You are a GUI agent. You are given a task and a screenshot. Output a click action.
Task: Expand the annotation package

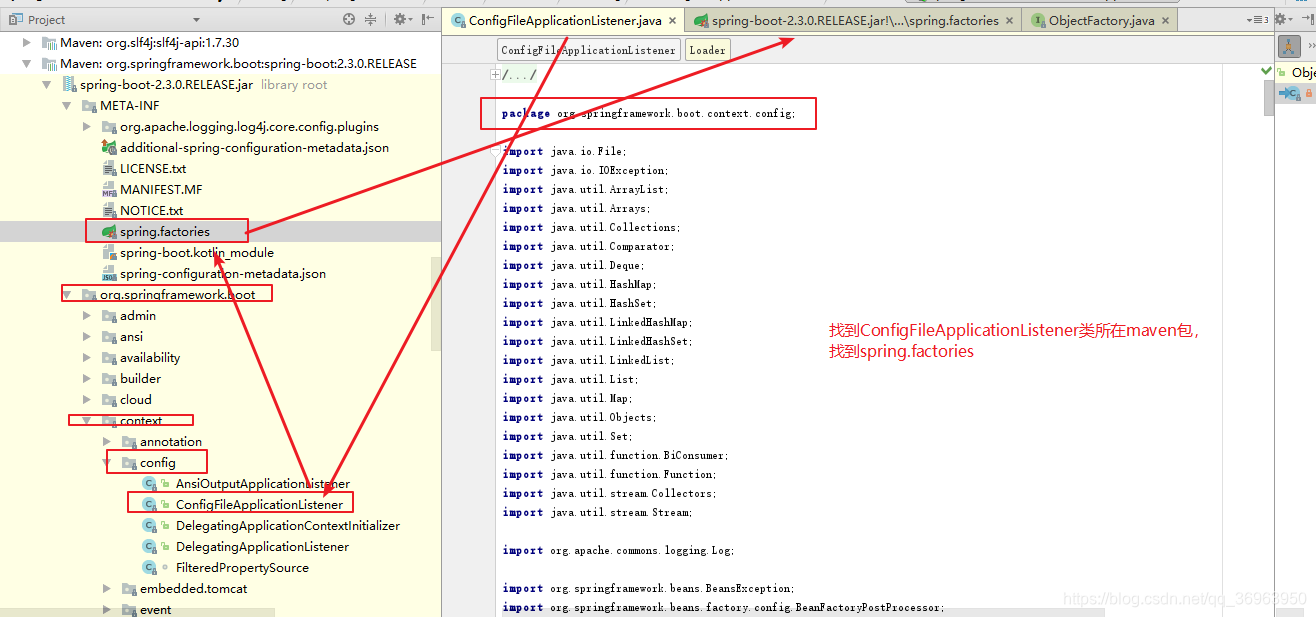point(107,442)
